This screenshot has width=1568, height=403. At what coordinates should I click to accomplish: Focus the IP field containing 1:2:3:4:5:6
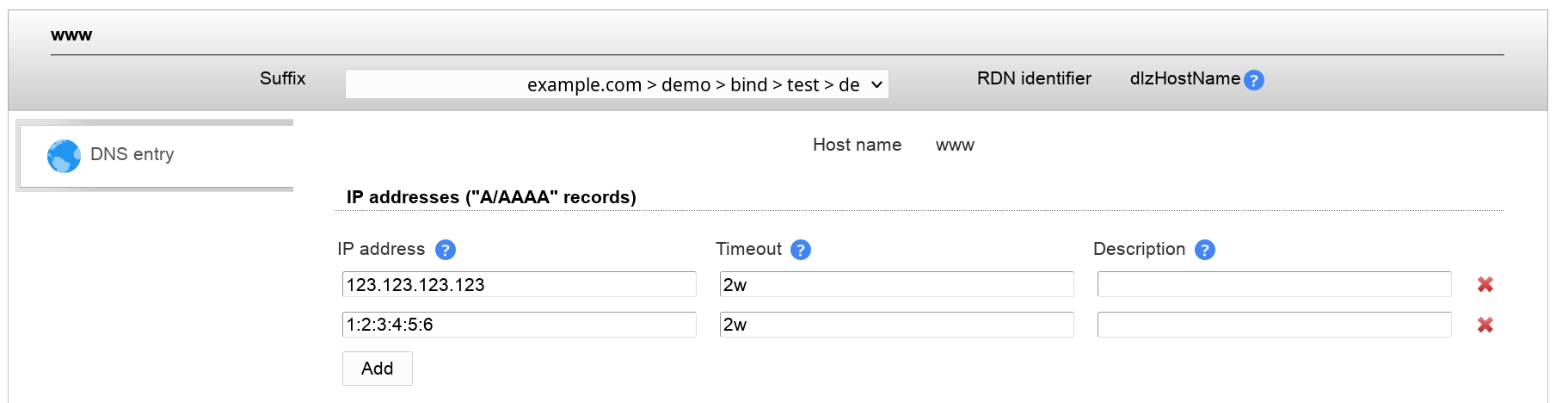click(519, 325)
